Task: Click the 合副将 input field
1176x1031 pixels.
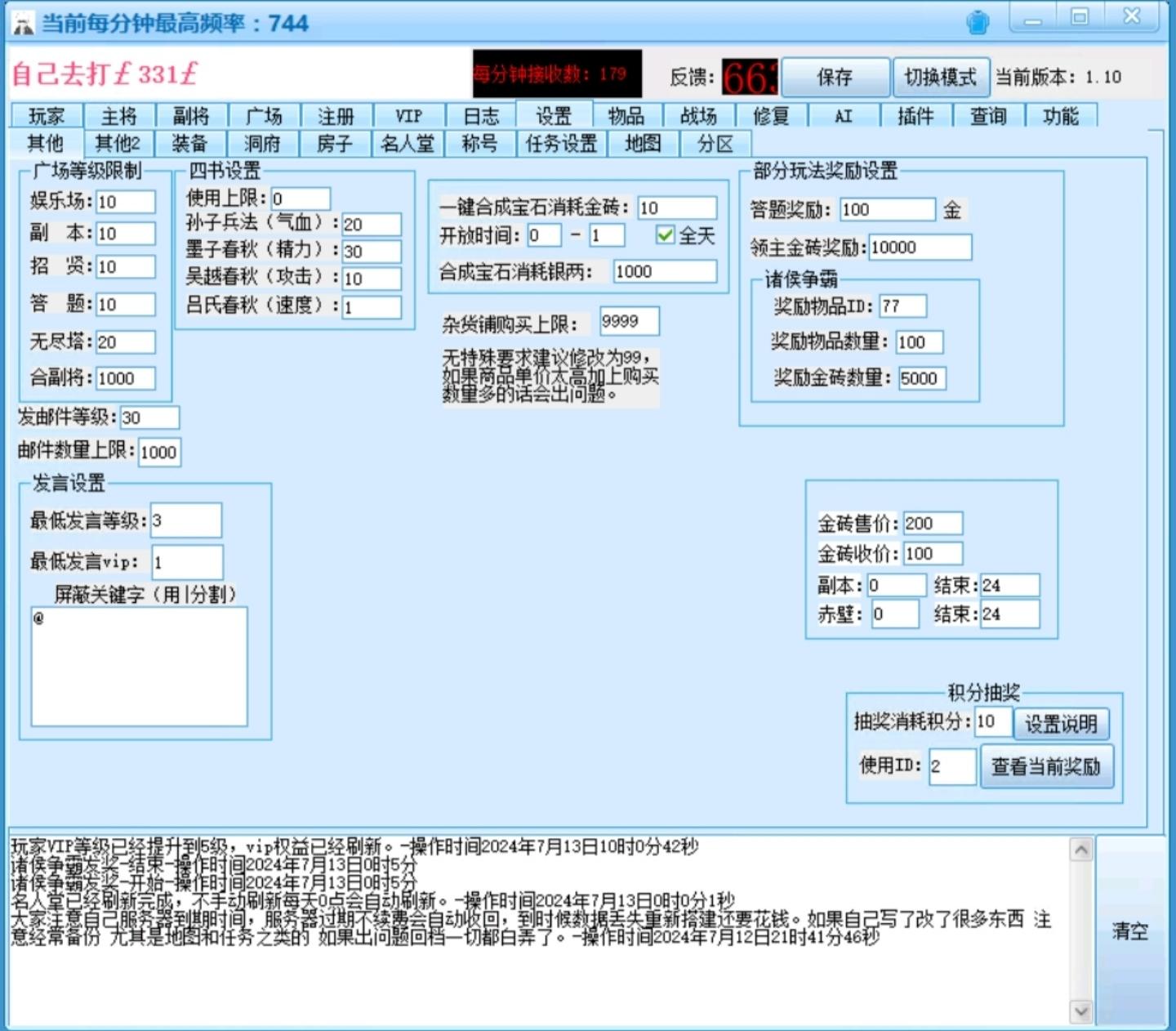Action: click(x=126, y=378)
